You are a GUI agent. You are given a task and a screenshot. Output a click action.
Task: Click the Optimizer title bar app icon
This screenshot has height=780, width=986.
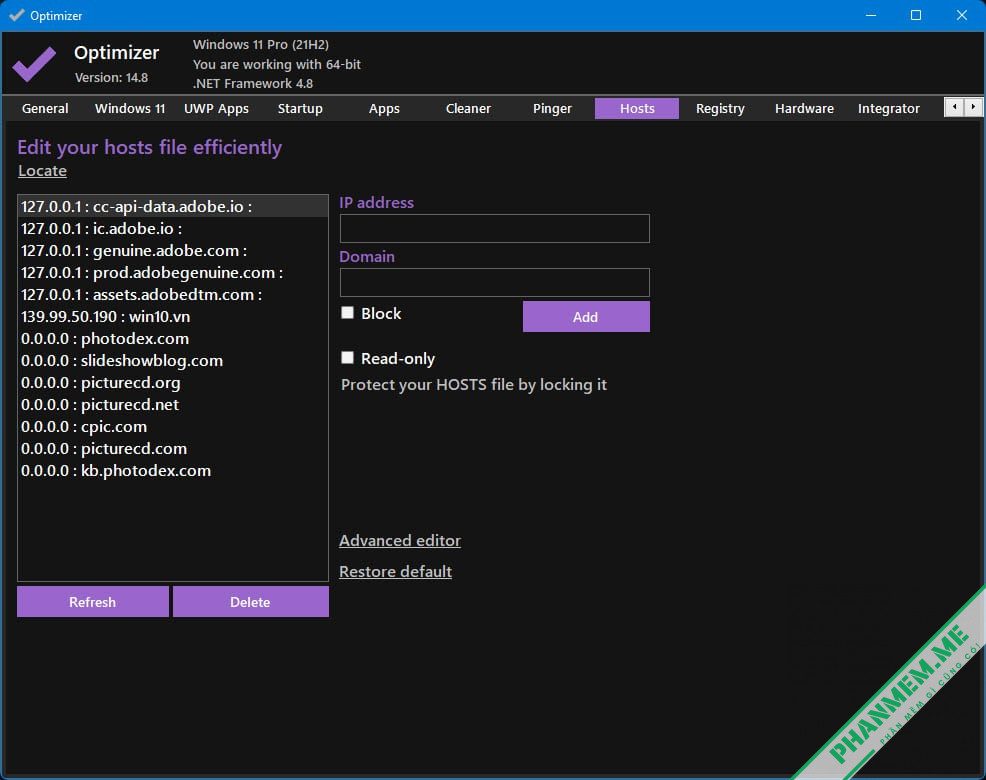[17, 15]
